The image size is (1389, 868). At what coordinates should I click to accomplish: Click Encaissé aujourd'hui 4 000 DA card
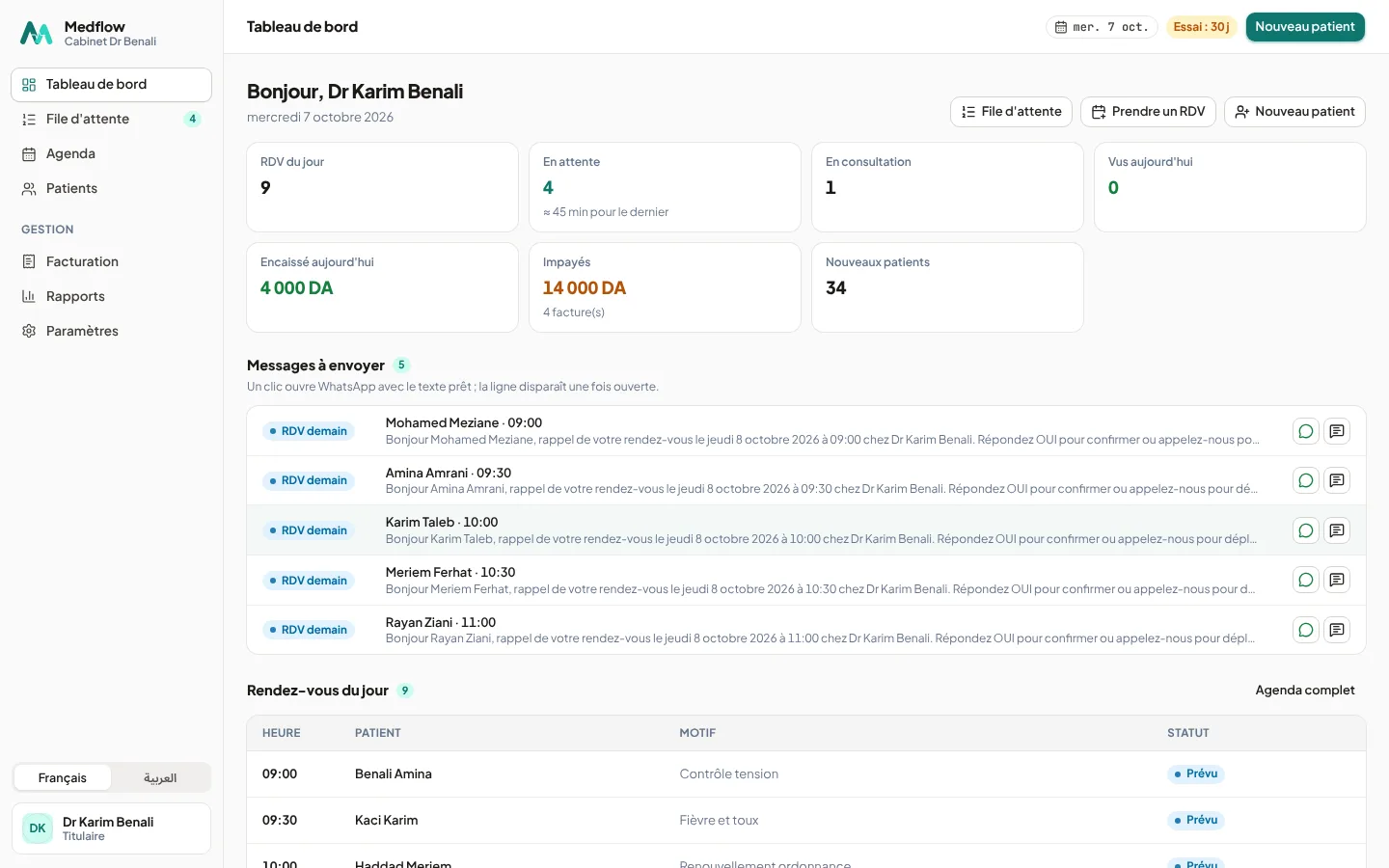click(x=382, y=287)
